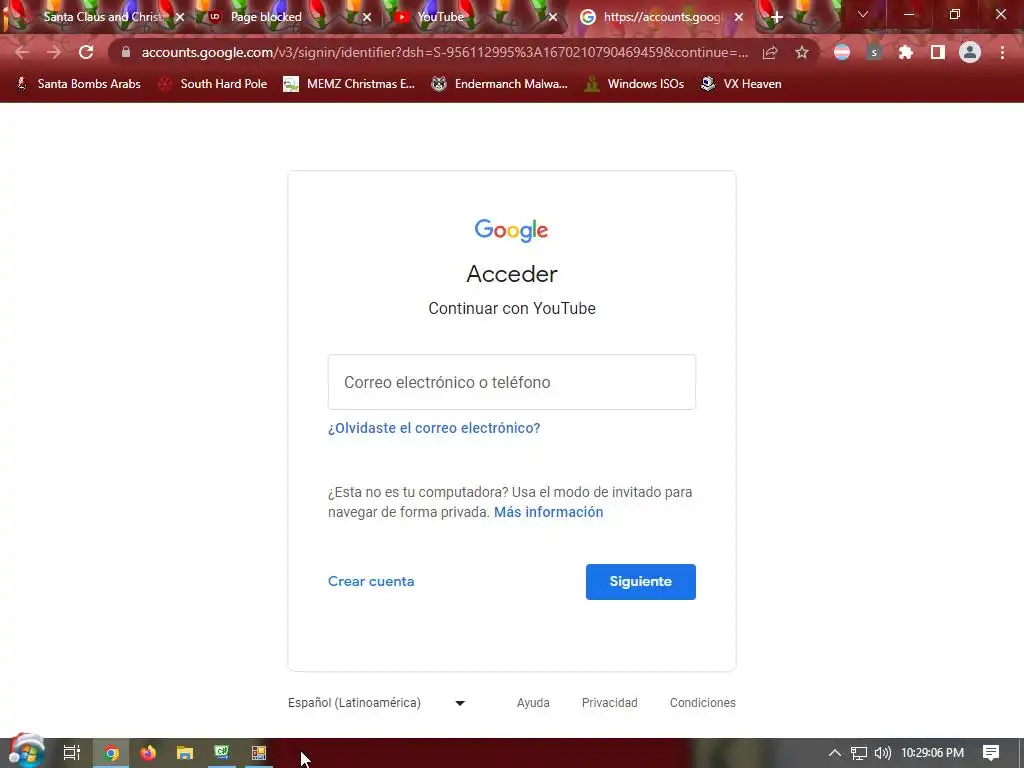Viewport: 1024px width, 768px height.
Task: Select the accounts.google tab
Action: (x=662, y=17)
